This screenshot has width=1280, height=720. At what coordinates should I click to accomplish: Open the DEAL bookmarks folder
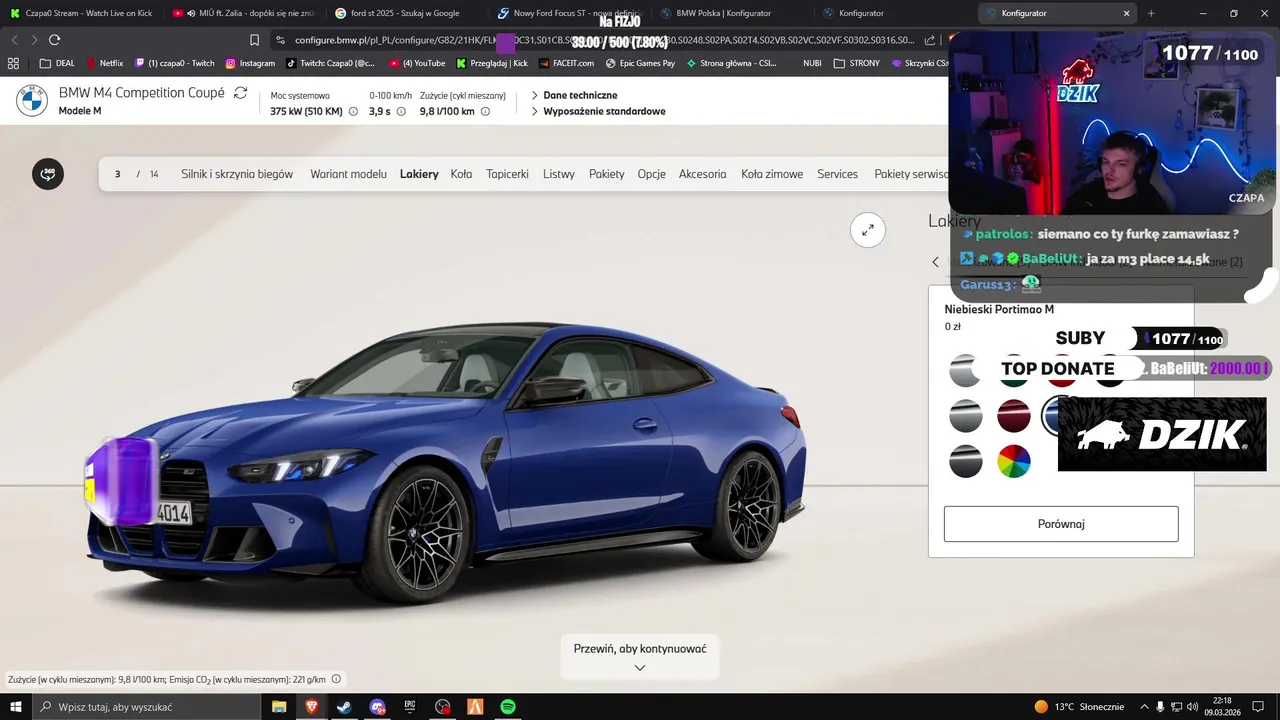click(x=57, y=63)
